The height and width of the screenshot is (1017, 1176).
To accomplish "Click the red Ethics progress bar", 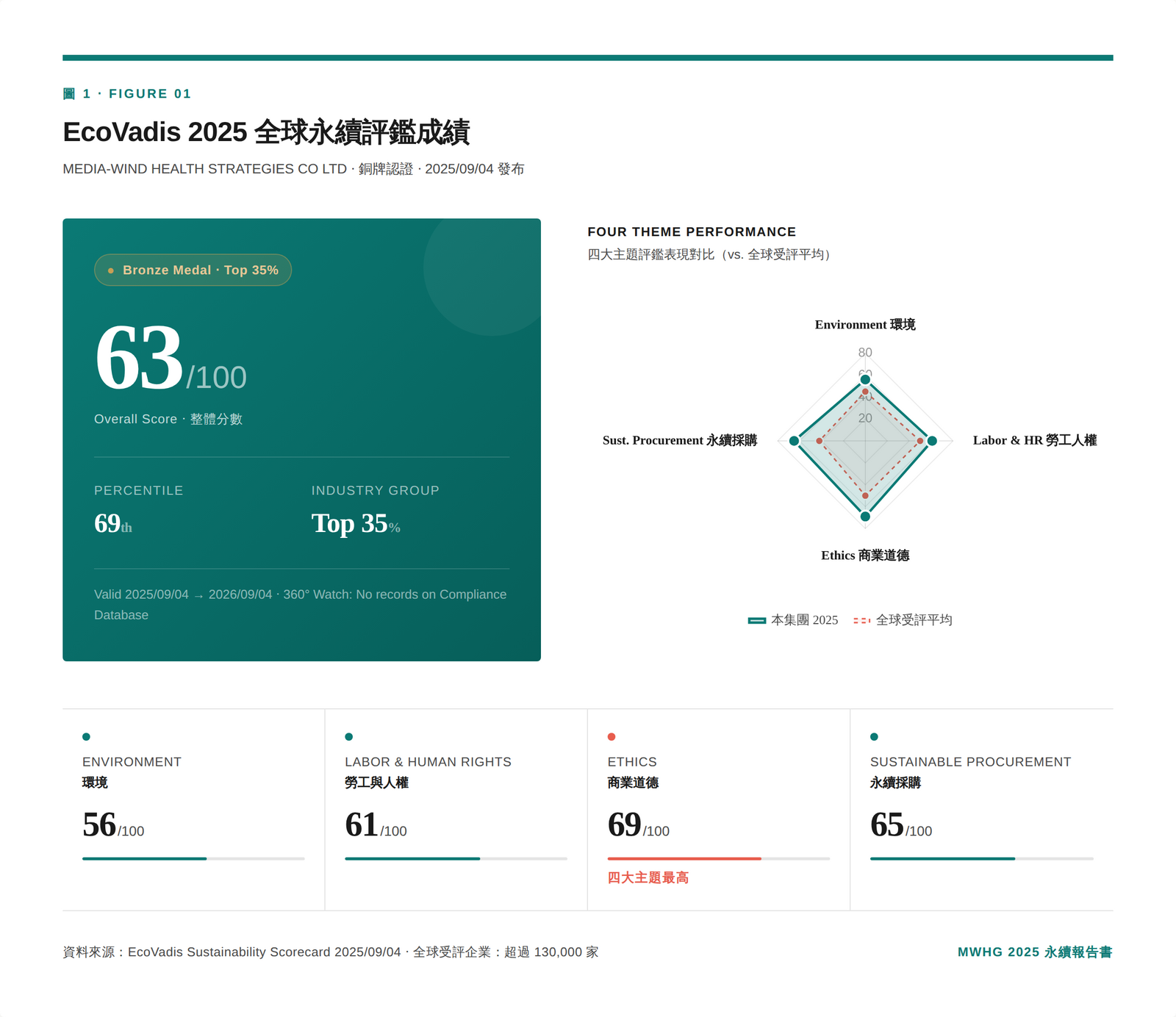I will pos(719,858).
